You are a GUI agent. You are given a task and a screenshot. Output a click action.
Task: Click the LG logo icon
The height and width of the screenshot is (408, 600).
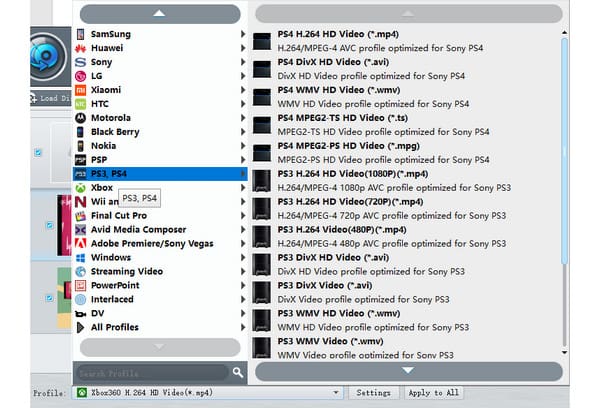[x=80, y=76]
